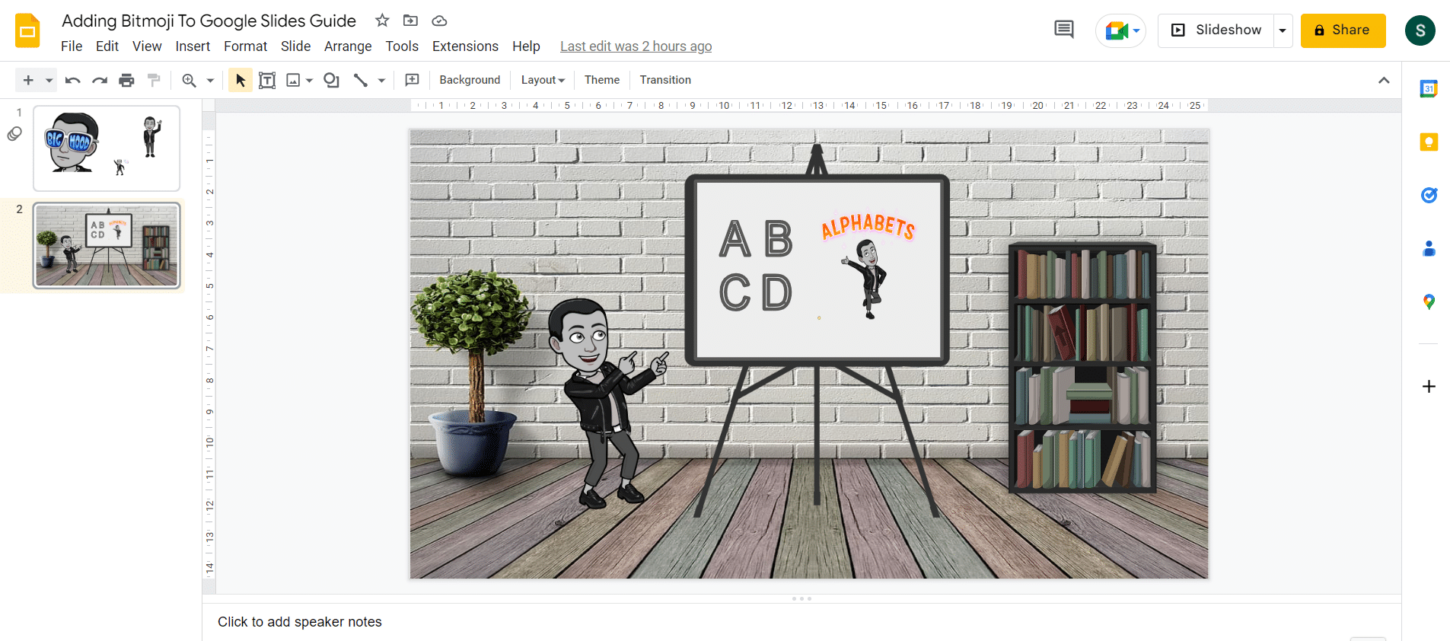Image resolution: width=1450 pixels, height=641 pixels.
Task: Select the Zoom tool
Action: coord(190,80)
